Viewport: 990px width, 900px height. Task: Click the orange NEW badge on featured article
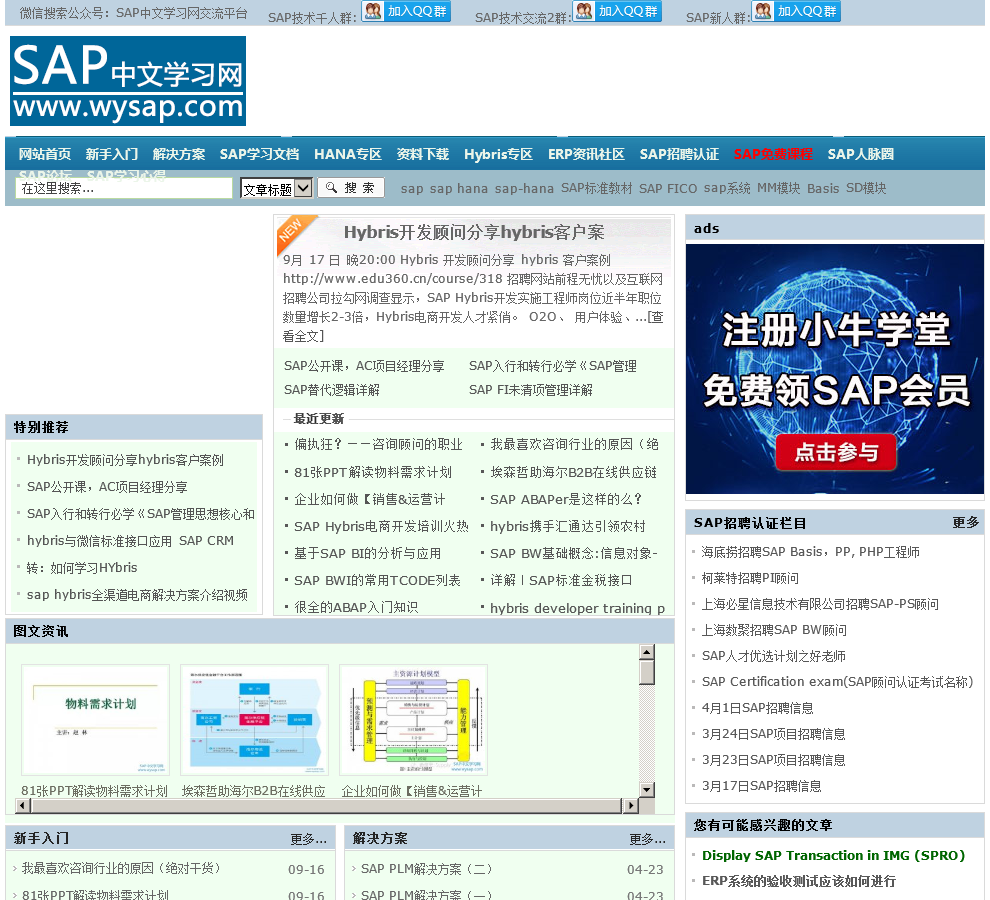point(291,230)
